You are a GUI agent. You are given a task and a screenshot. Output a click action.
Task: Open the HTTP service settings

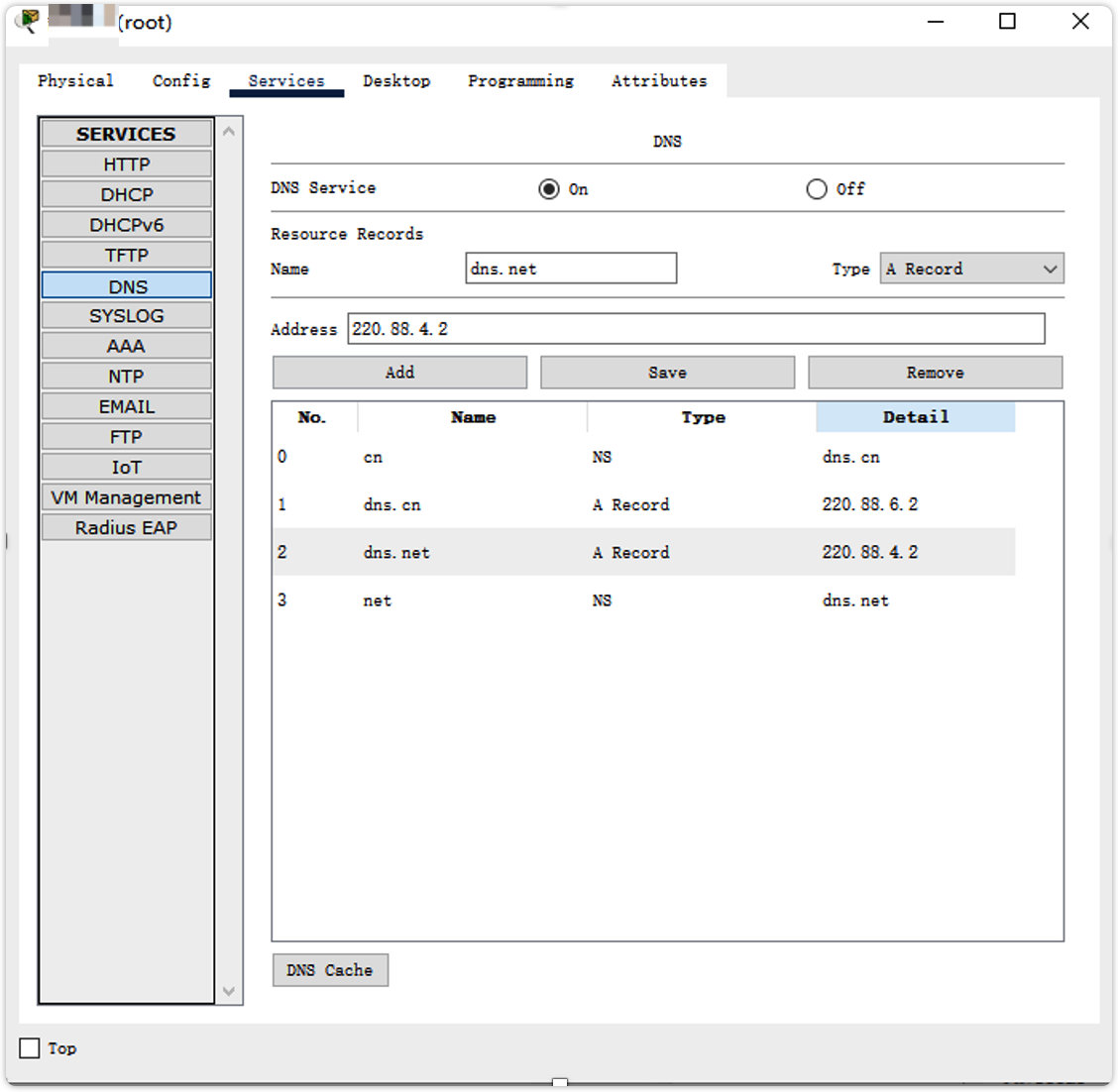pyautogui.click(x=127, y=164)
